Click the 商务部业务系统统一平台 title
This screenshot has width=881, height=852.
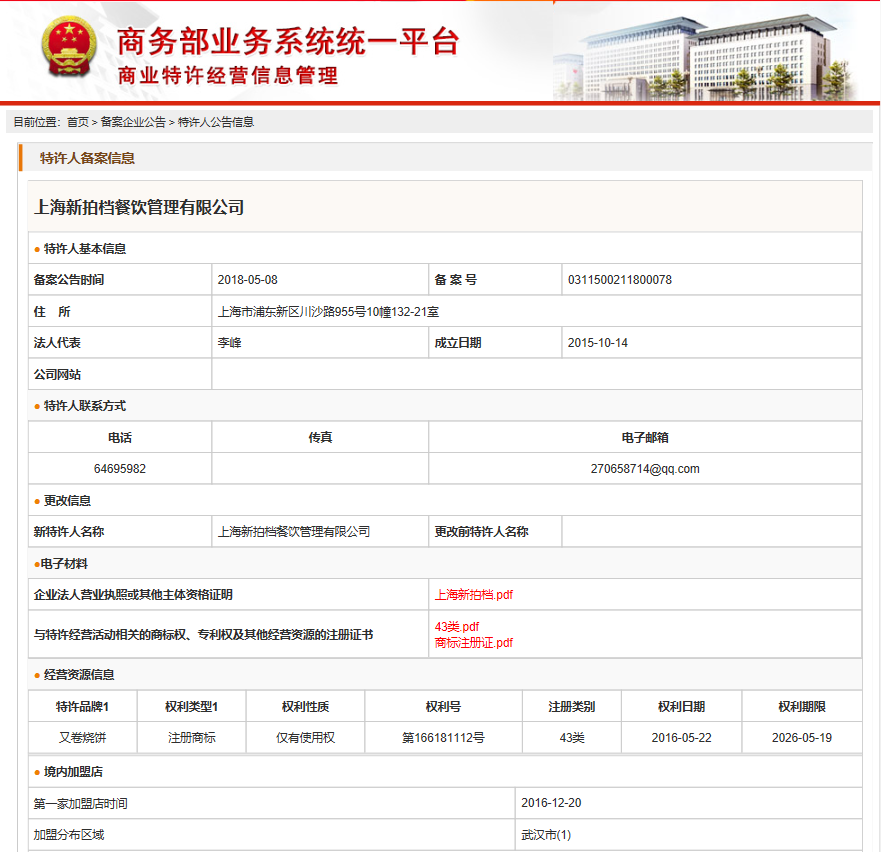coord(288,41)
